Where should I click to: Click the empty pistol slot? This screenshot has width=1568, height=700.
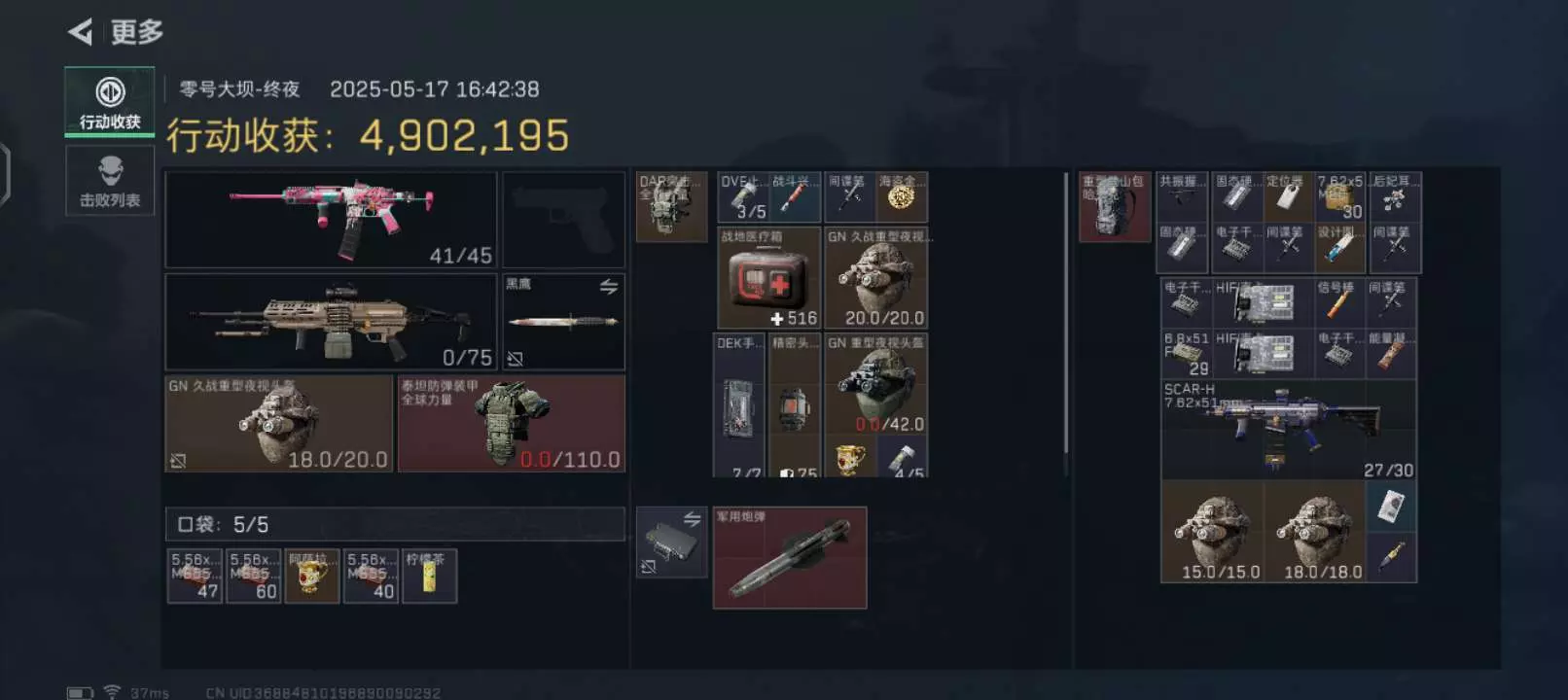[x=563, y=220]
